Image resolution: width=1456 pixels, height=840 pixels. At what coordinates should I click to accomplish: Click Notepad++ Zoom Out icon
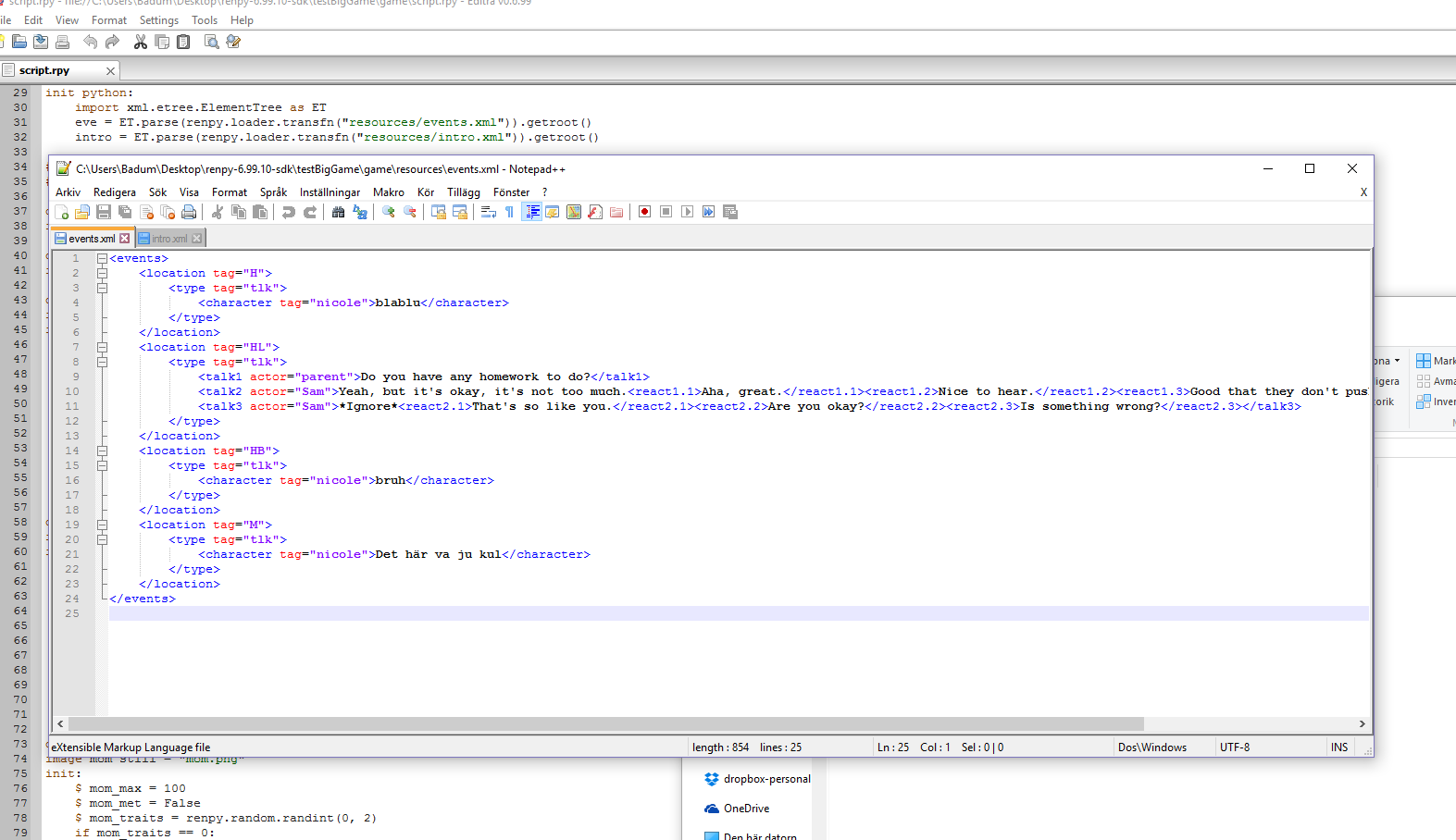410,212
